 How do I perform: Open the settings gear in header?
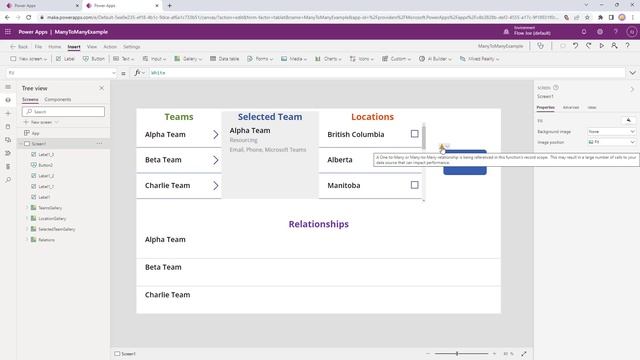(x=600, y=32)
